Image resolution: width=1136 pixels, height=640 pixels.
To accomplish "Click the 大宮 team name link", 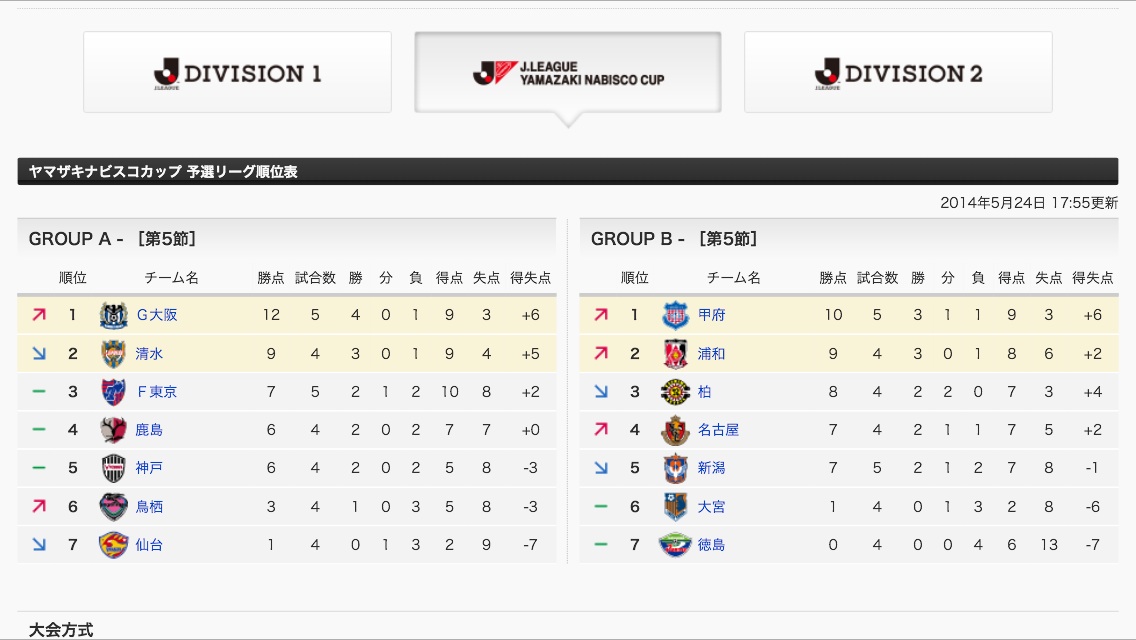I will (711, 507).
